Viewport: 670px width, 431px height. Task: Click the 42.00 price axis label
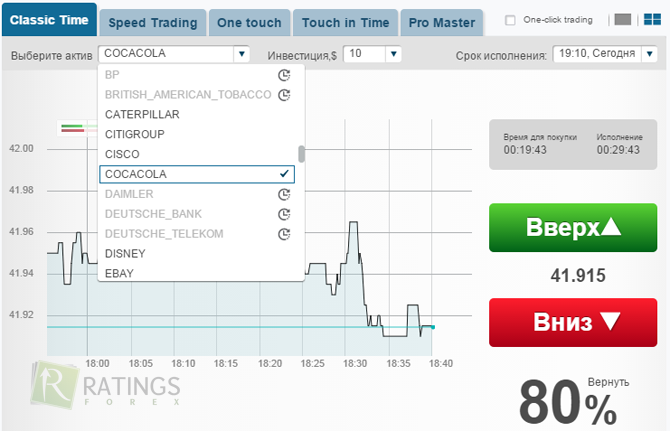tap(21, 149)
